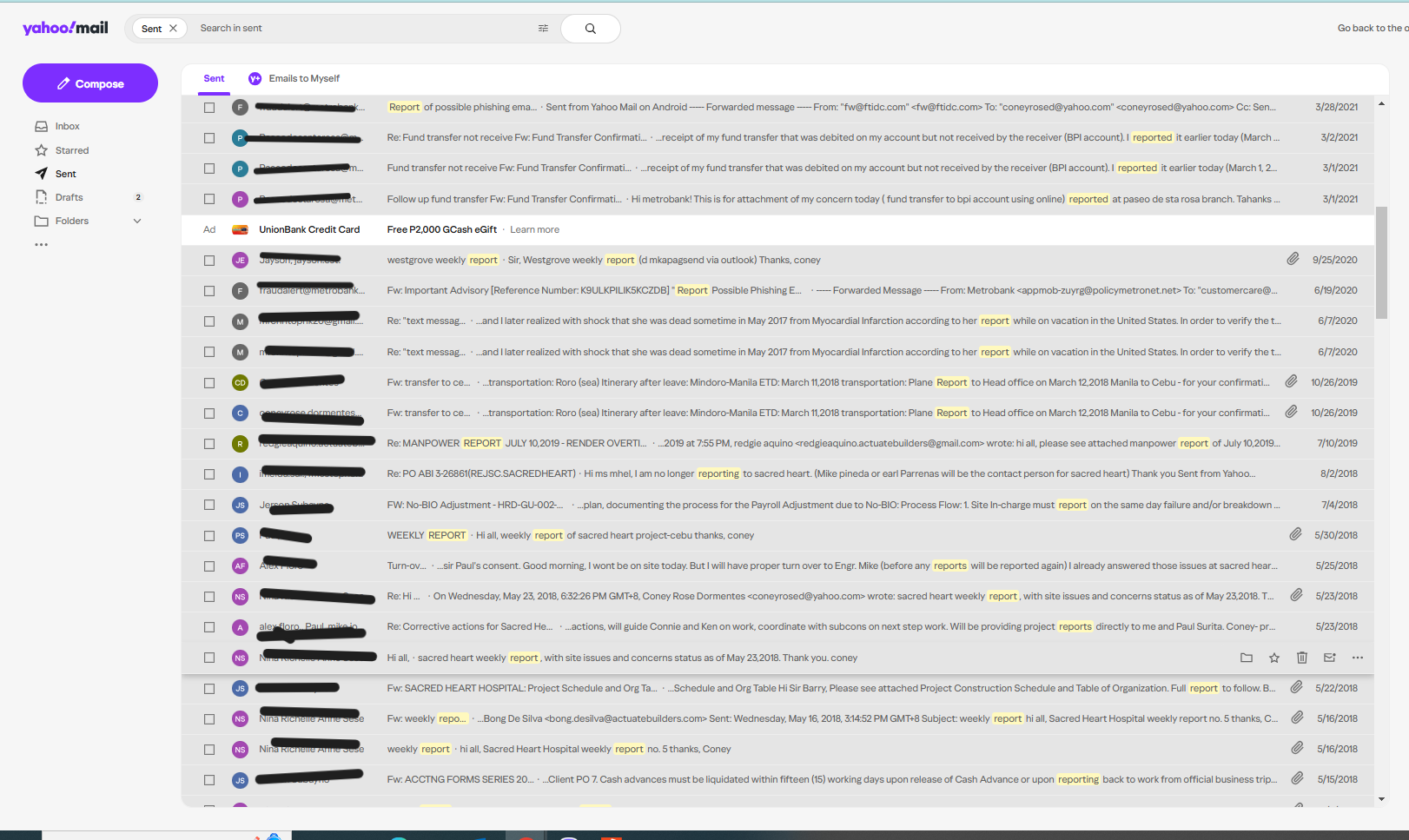Select the westgrove weekly report email checkbox
Screen dimensions: 1409x840
point(209,261)
